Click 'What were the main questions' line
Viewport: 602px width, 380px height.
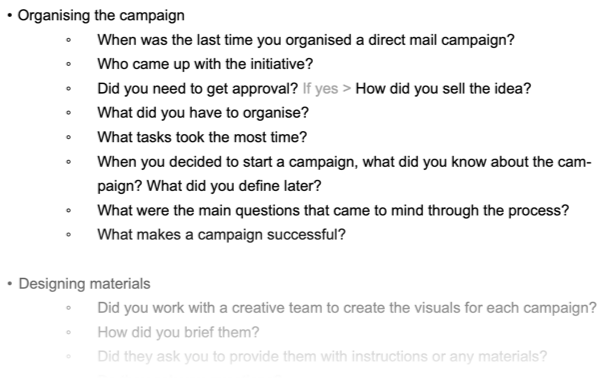(x=333, y=211)
